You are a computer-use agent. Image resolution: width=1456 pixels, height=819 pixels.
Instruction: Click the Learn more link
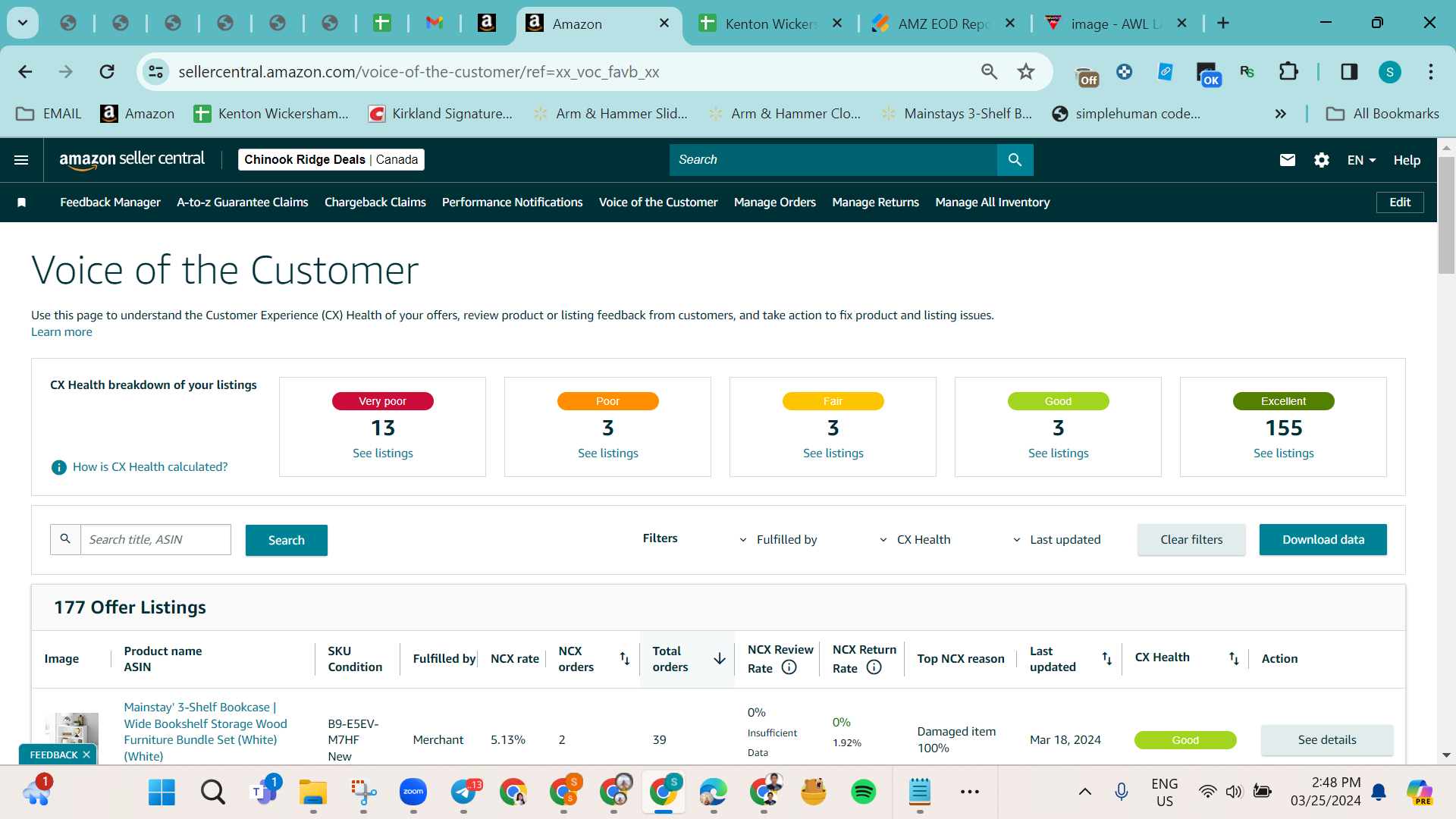click(61, 332)
